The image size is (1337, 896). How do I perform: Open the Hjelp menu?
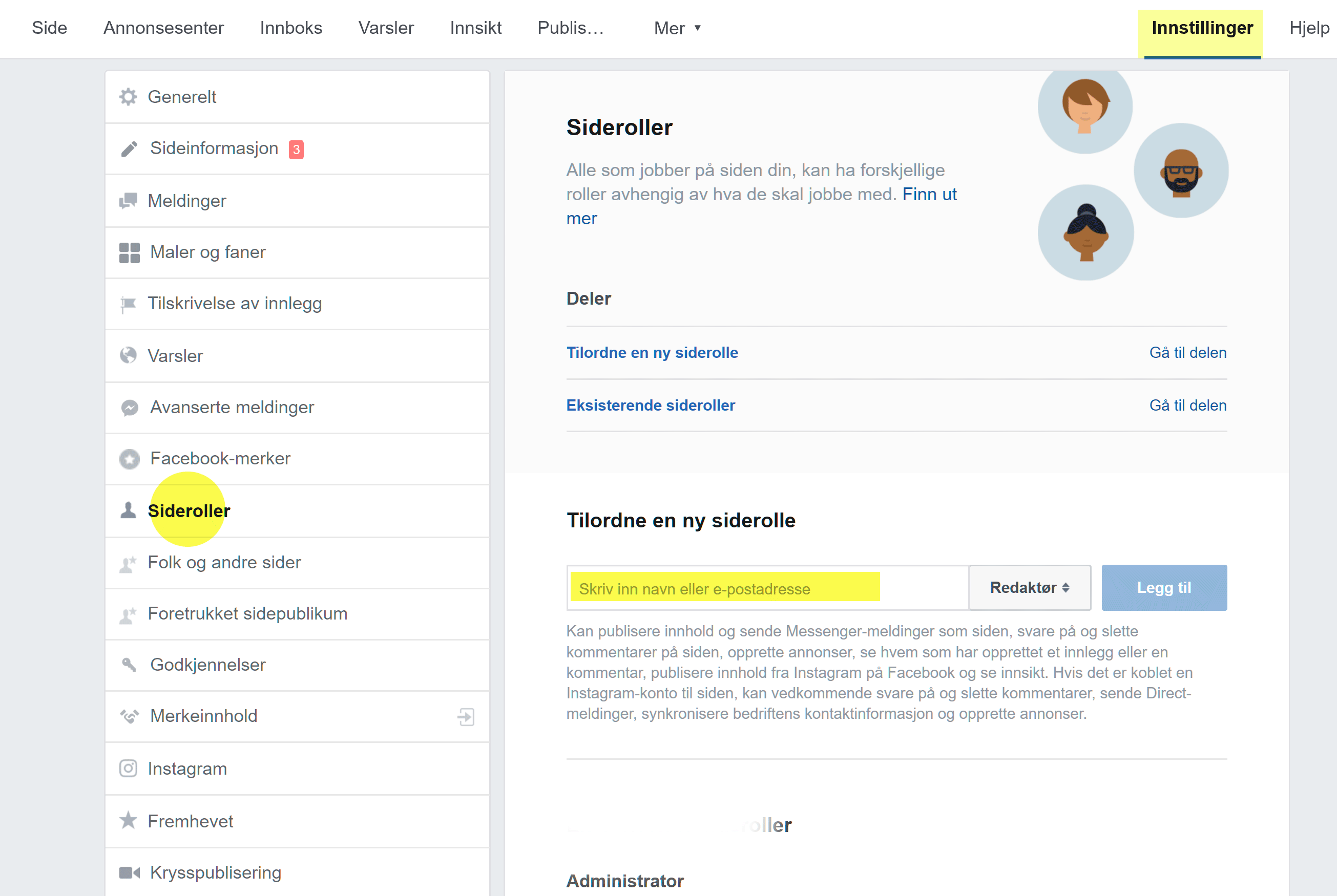pos(1309,28)
